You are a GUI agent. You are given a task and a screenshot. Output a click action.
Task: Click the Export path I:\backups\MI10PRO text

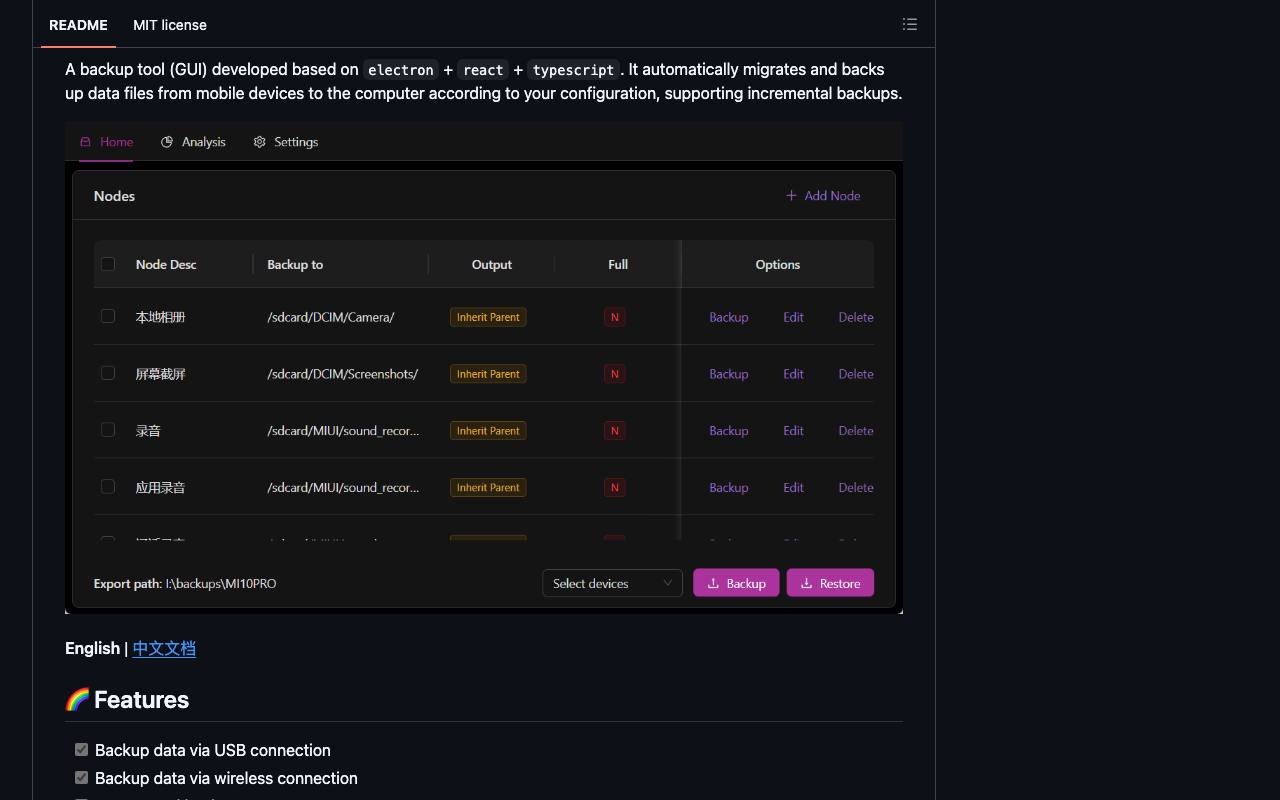click(x=185, y=584)
